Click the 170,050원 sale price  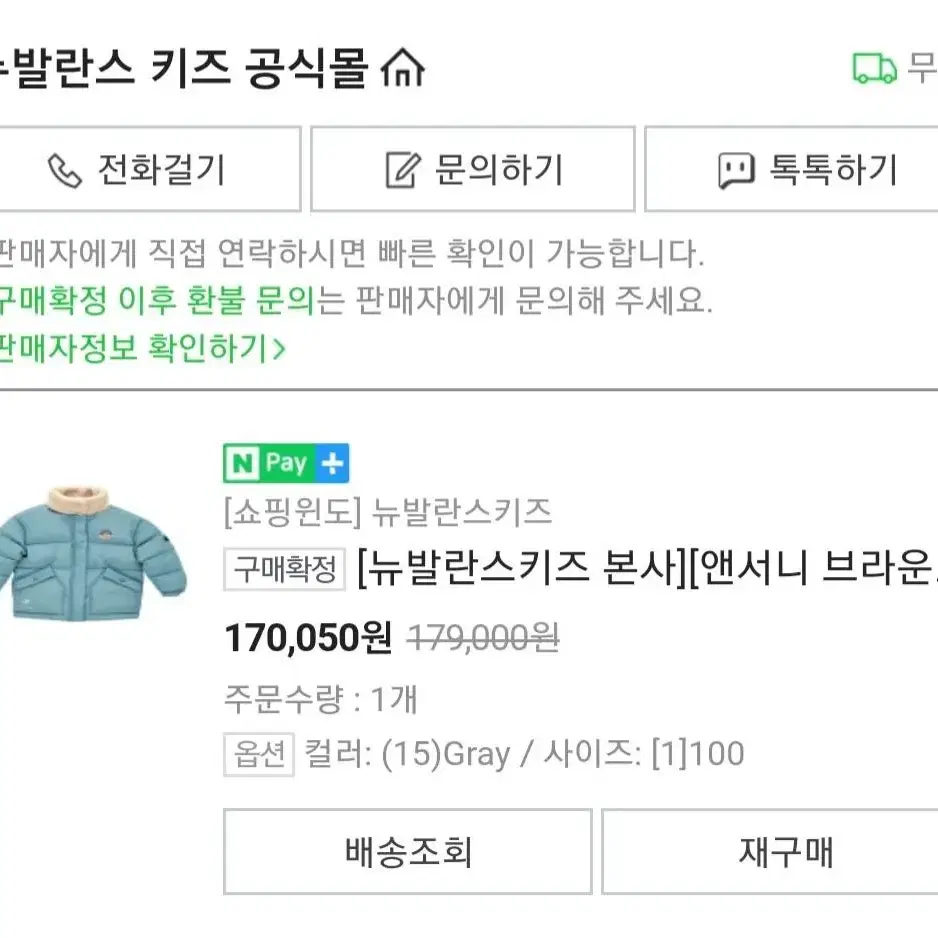308,637
